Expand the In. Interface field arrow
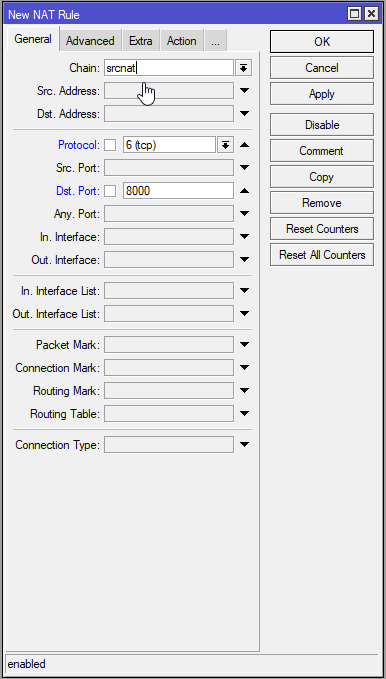Viewport: 386px width, 679px height. point(244,236)
